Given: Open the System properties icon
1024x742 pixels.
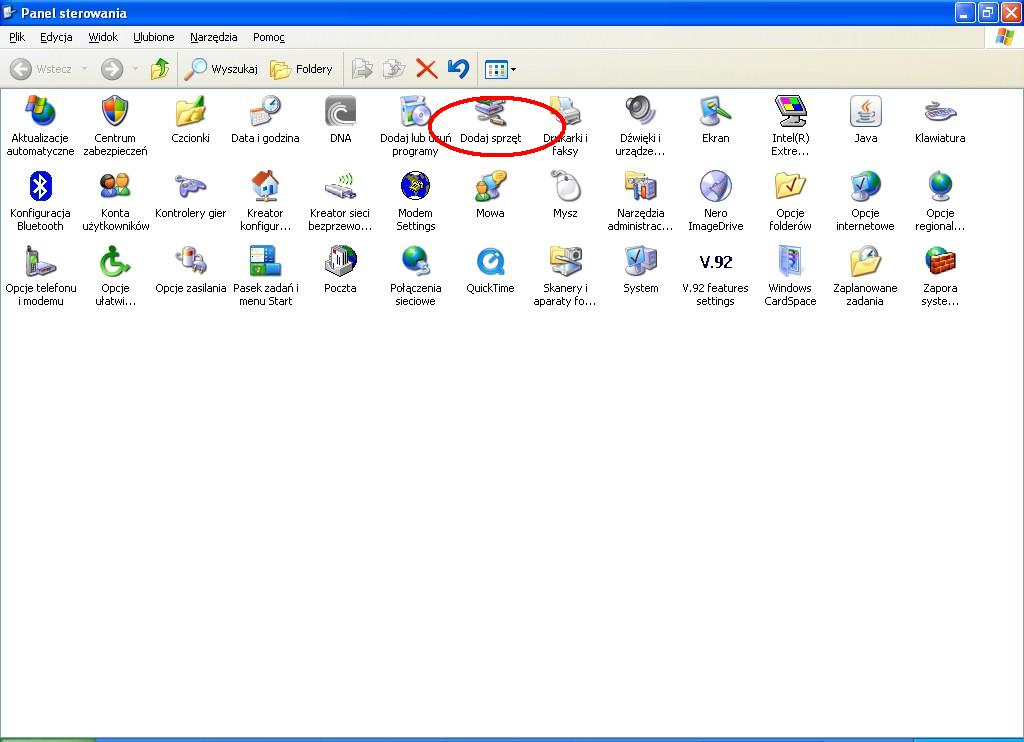Looking at the screenshot, I should 640,270.
